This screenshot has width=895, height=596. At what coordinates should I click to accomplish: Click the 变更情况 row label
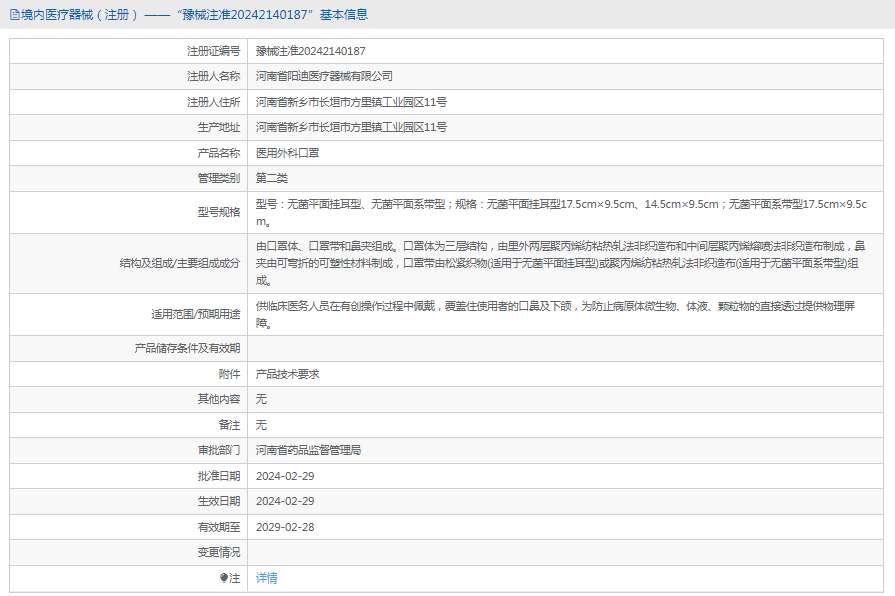[x=219, y=553]
